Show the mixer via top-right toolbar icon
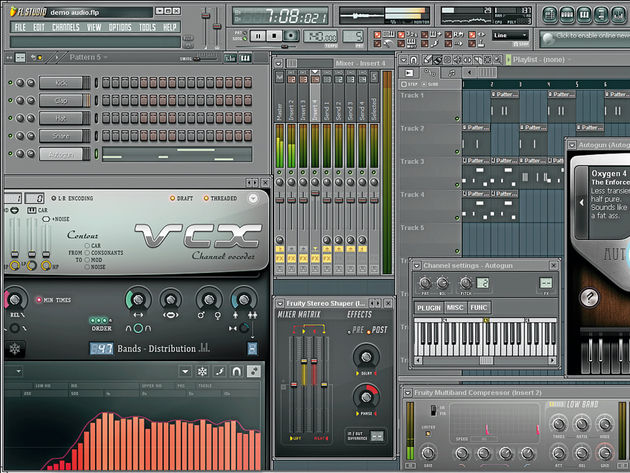630x473 pixels. click(618, 15)
